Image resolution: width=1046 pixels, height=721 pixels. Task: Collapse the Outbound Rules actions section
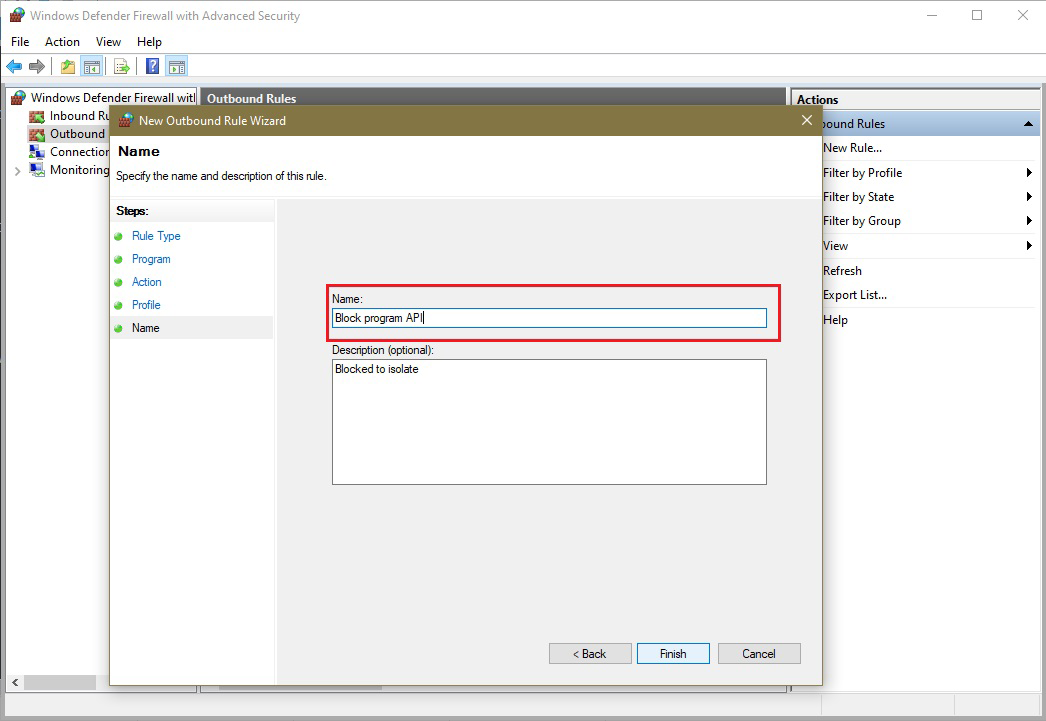pyautogui.click(x=1028, y=123)
